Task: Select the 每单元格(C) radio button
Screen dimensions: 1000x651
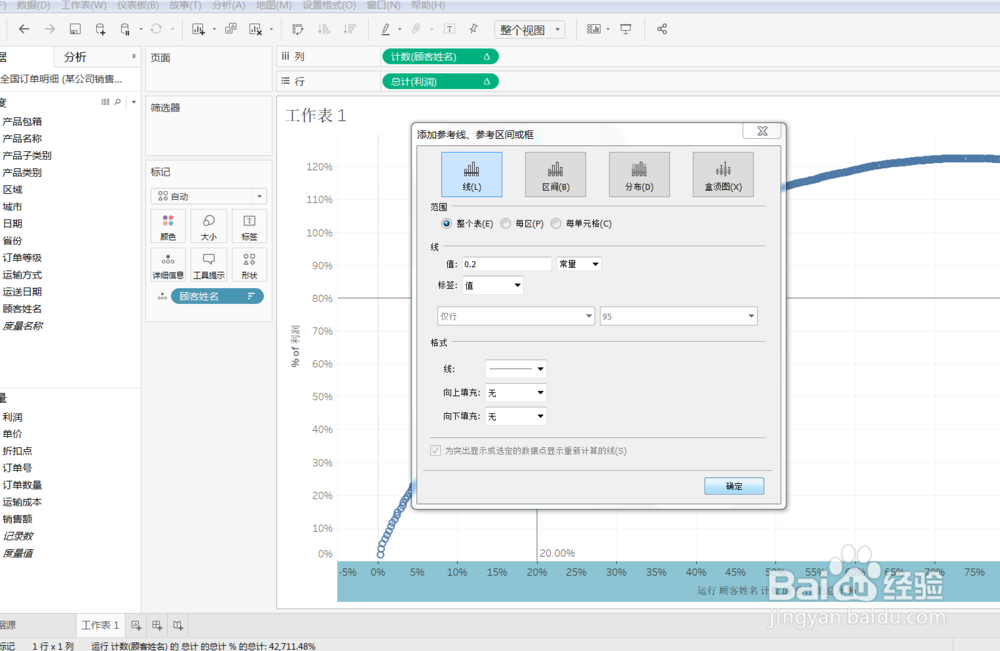Action: tap(556, 223)
